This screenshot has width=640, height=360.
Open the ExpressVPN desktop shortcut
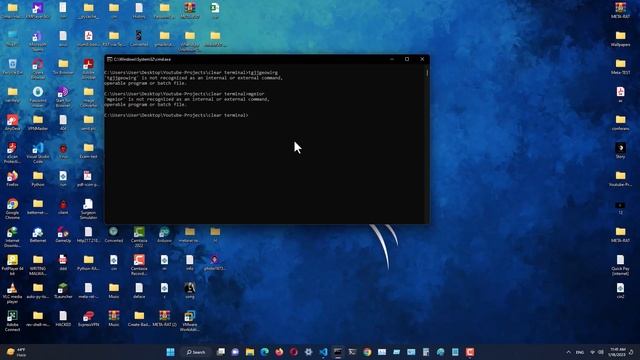[x=88, y=318]
